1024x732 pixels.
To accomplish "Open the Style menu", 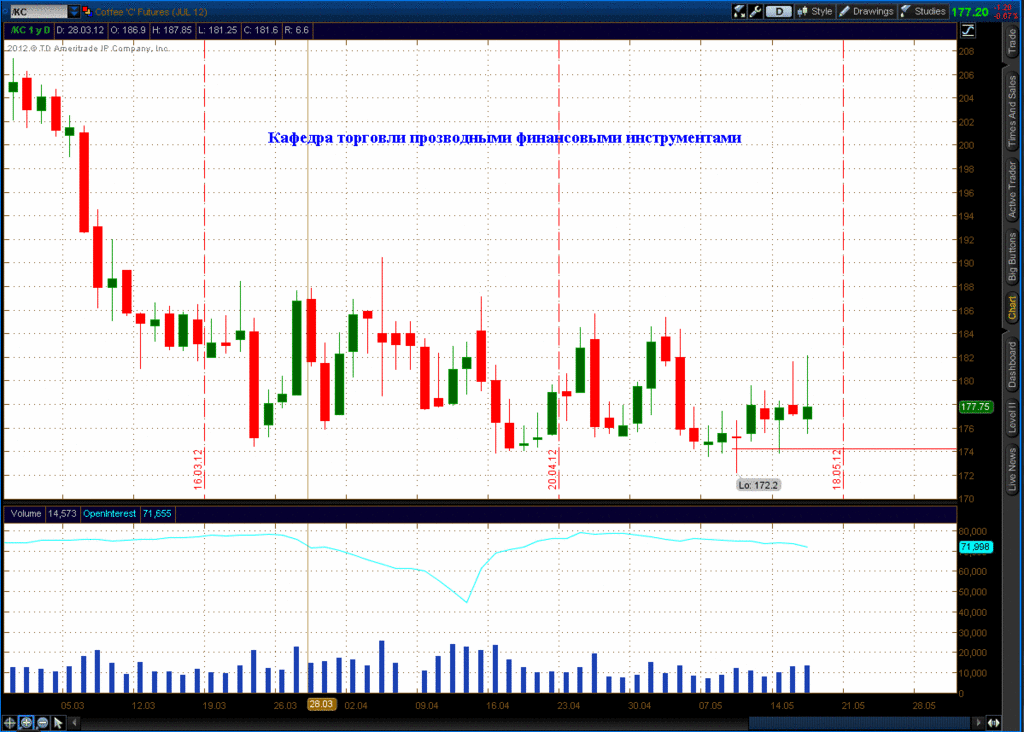I will click(815, 11).
